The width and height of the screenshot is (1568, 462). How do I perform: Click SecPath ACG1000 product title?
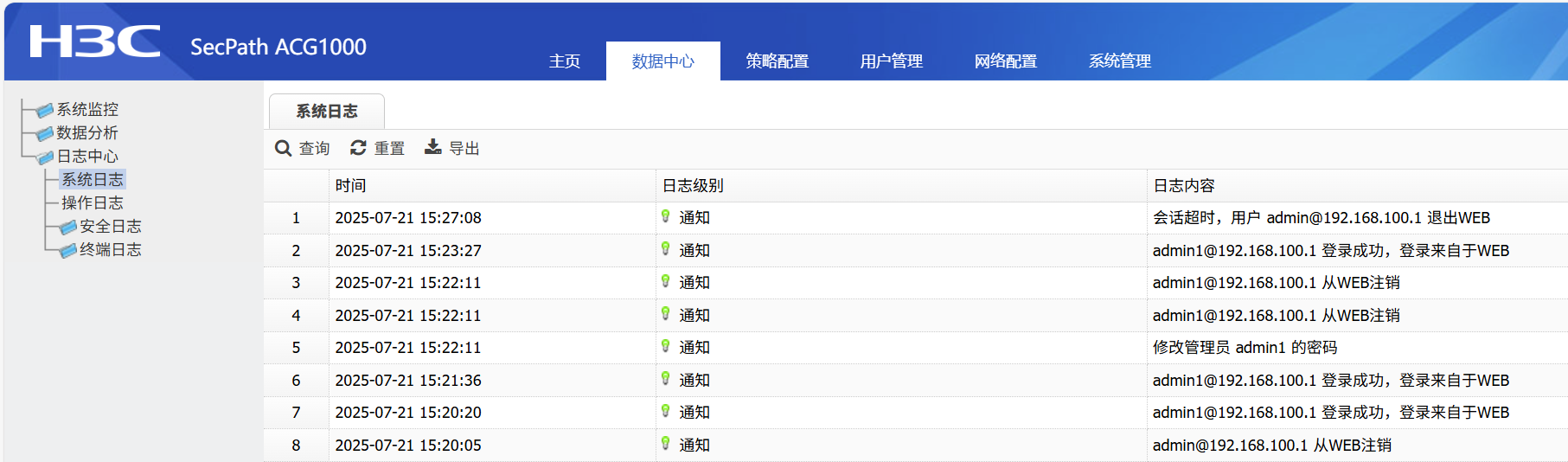pos(278,47)
